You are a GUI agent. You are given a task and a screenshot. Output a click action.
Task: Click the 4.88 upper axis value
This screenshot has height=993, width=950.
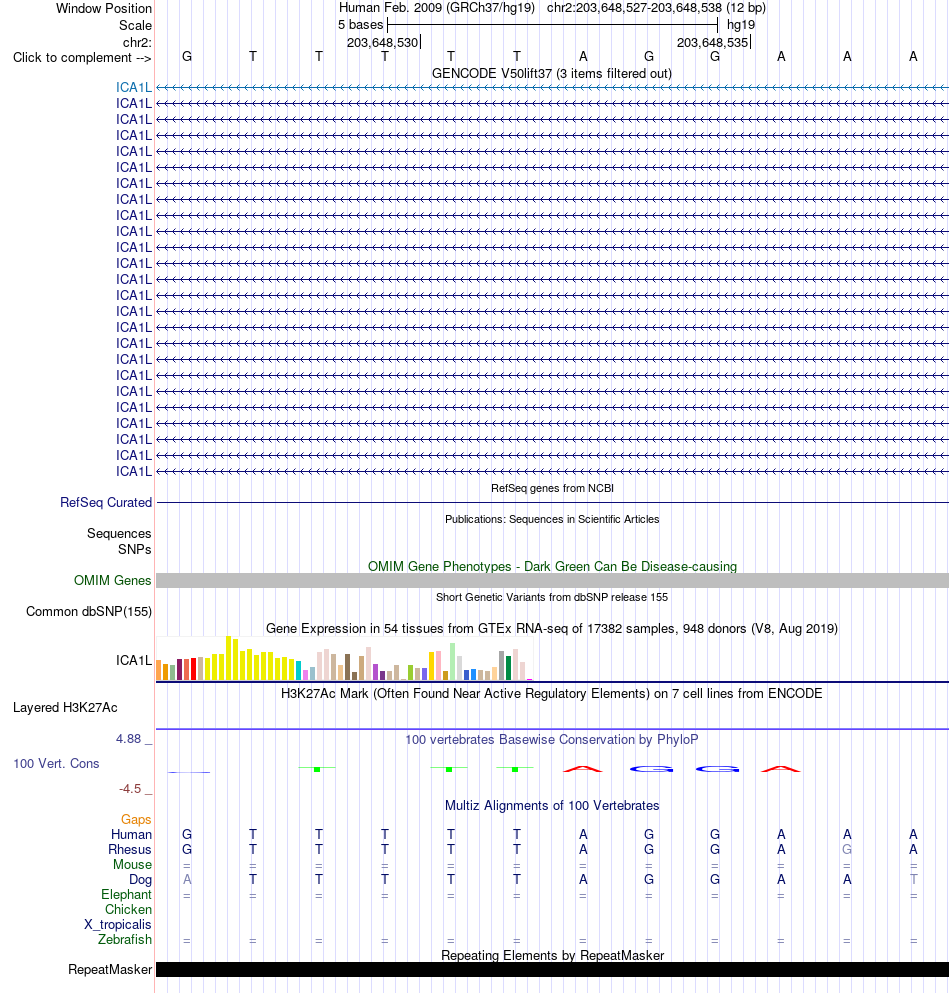click(129, 738)
